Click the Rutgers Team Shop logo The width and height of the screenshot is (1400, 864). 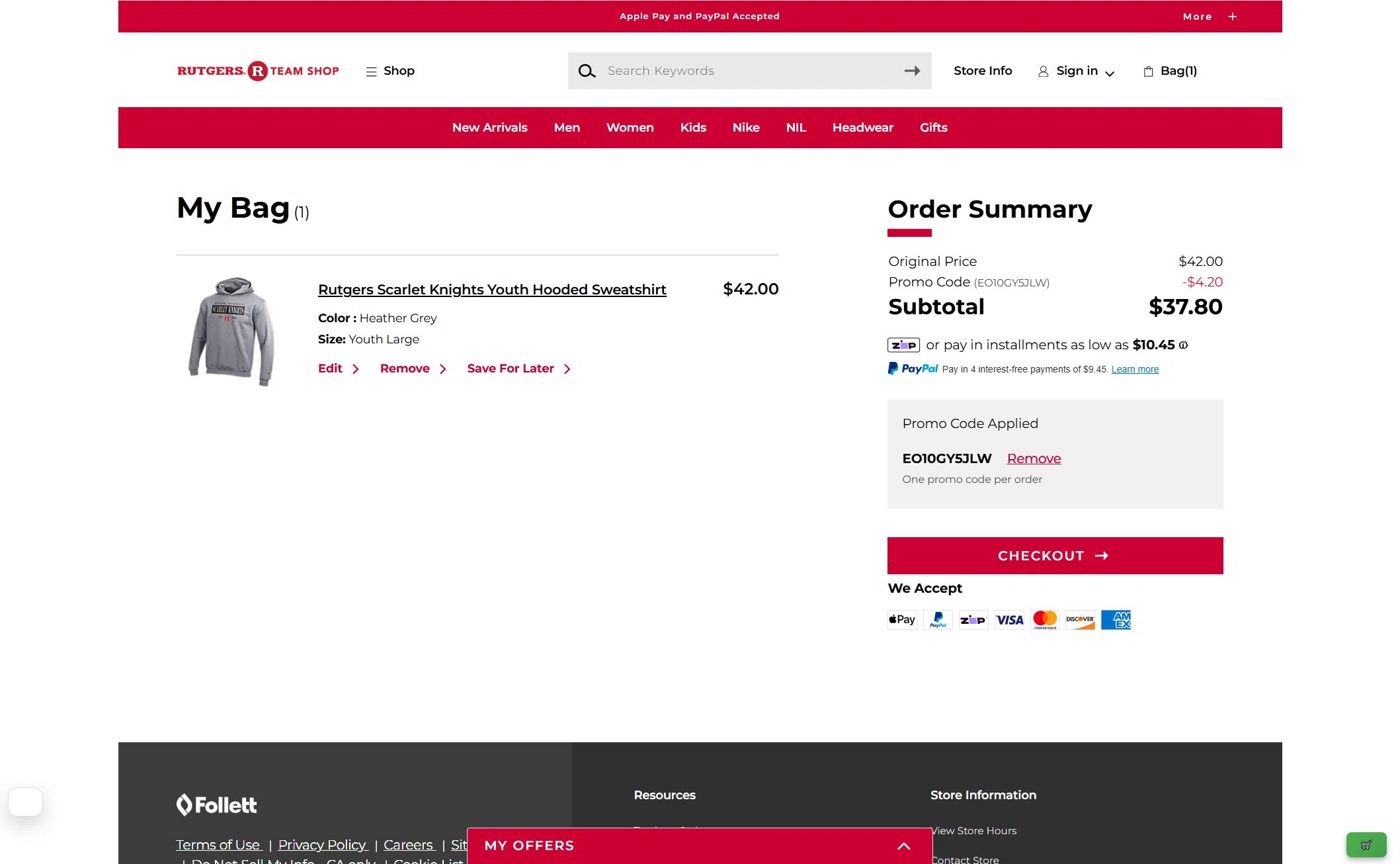coord(258,71)
